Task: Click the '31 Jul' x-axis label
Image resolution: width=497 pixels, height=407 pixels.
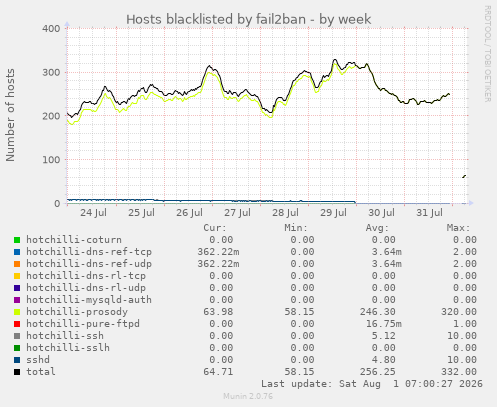Action: tap(429, 213)
